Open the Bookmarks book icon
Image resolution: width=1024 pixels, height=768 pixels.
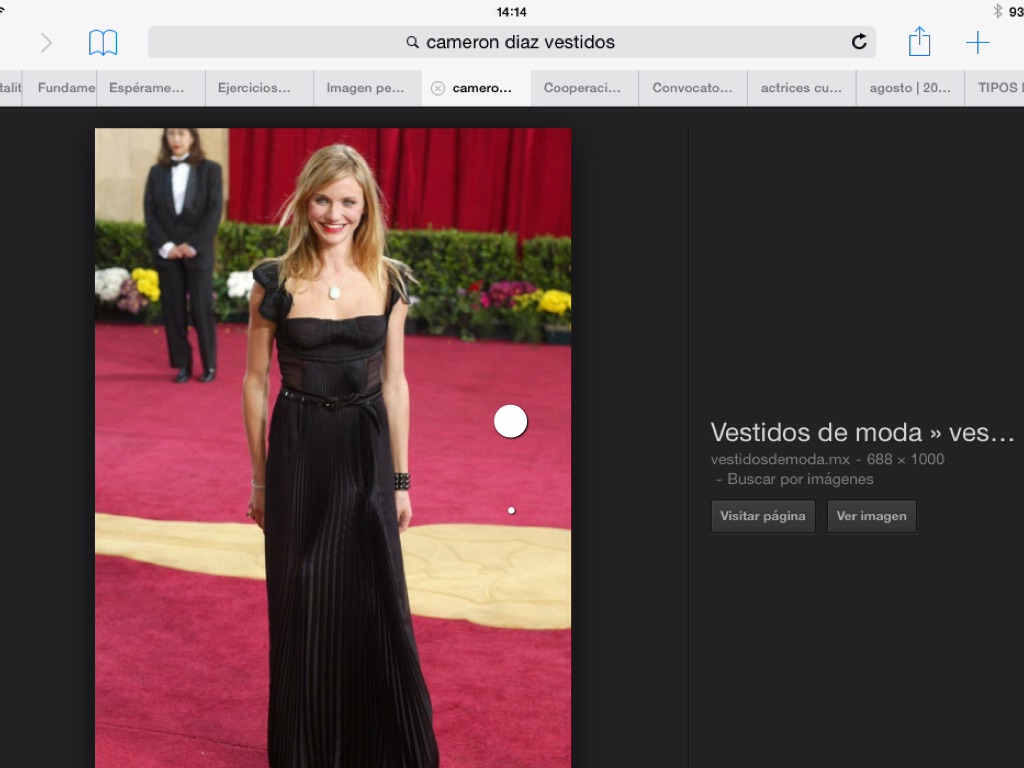point(103,42)
